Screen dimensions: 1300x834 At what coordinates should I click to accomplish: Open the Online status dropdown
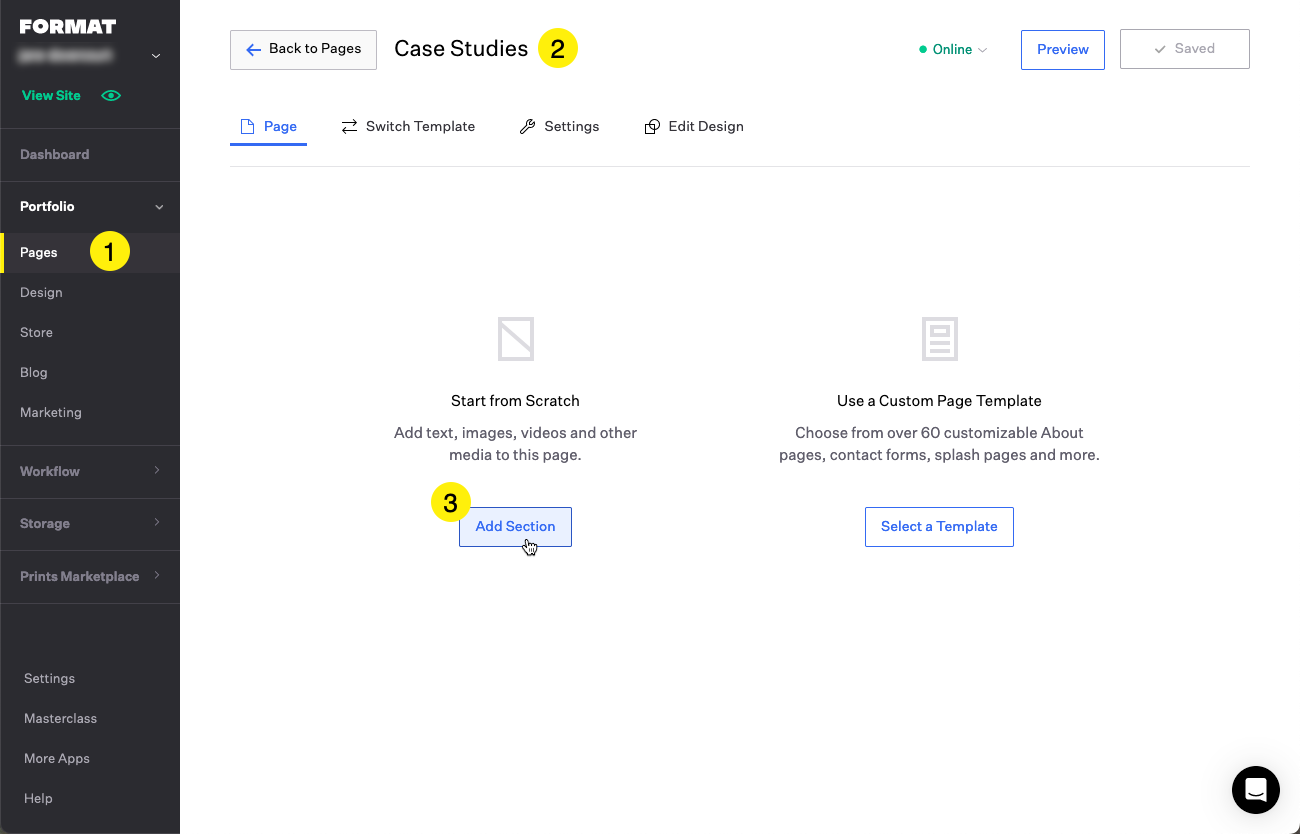click(953, 50)
